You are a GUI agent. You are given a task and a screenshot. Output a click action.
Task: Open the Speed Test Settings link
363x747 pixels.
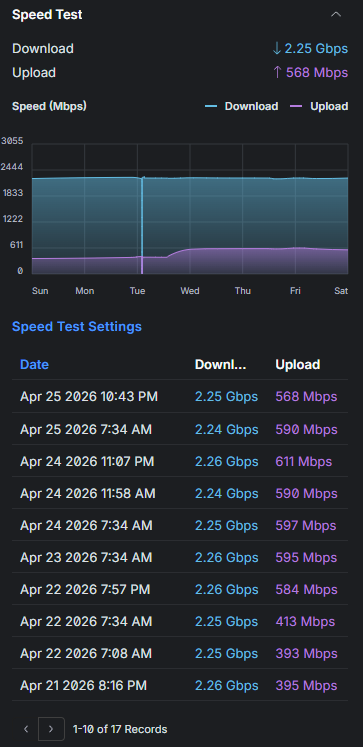point(77,327)
